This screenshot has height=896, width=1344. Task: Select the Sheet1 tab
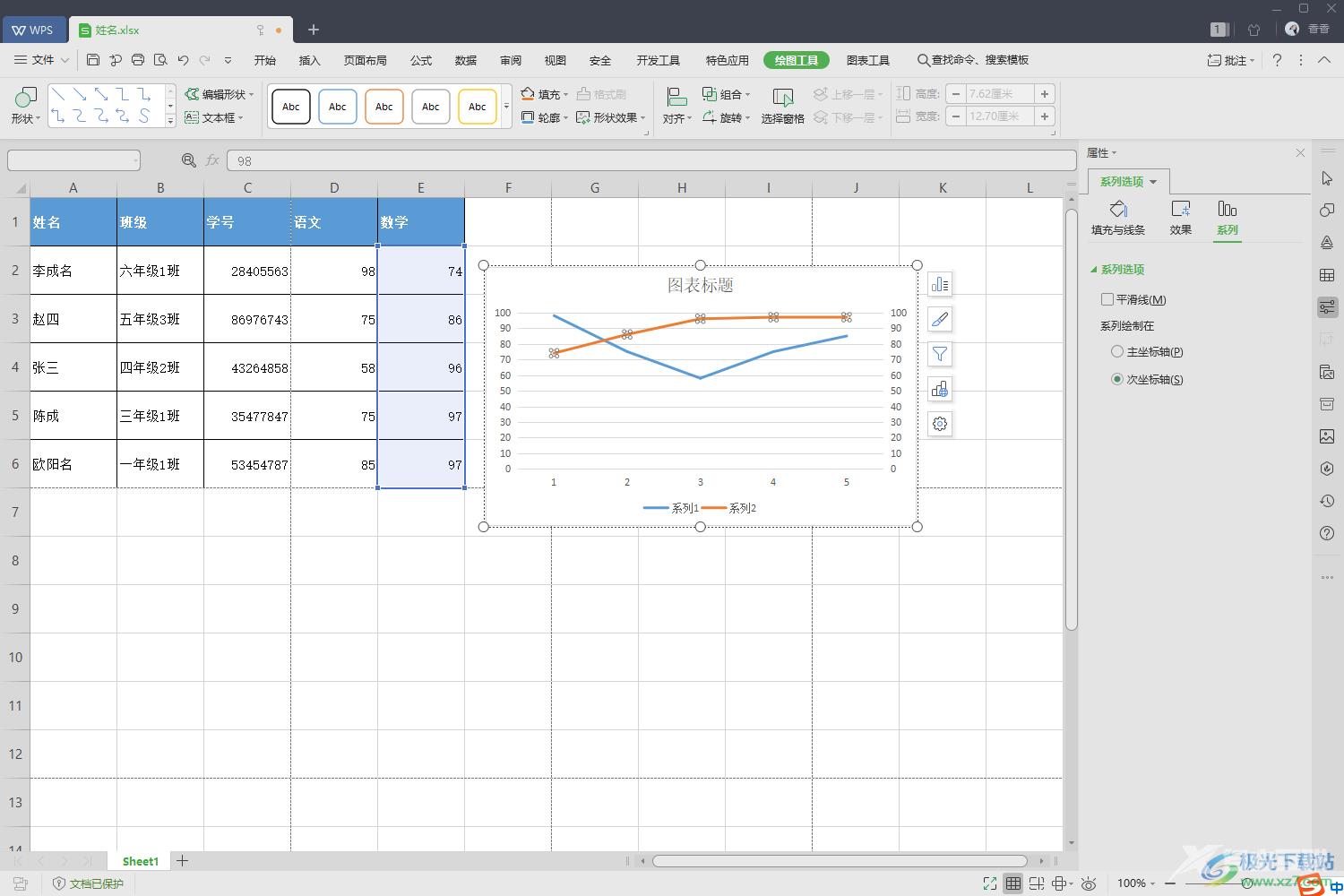coord(141,861)
